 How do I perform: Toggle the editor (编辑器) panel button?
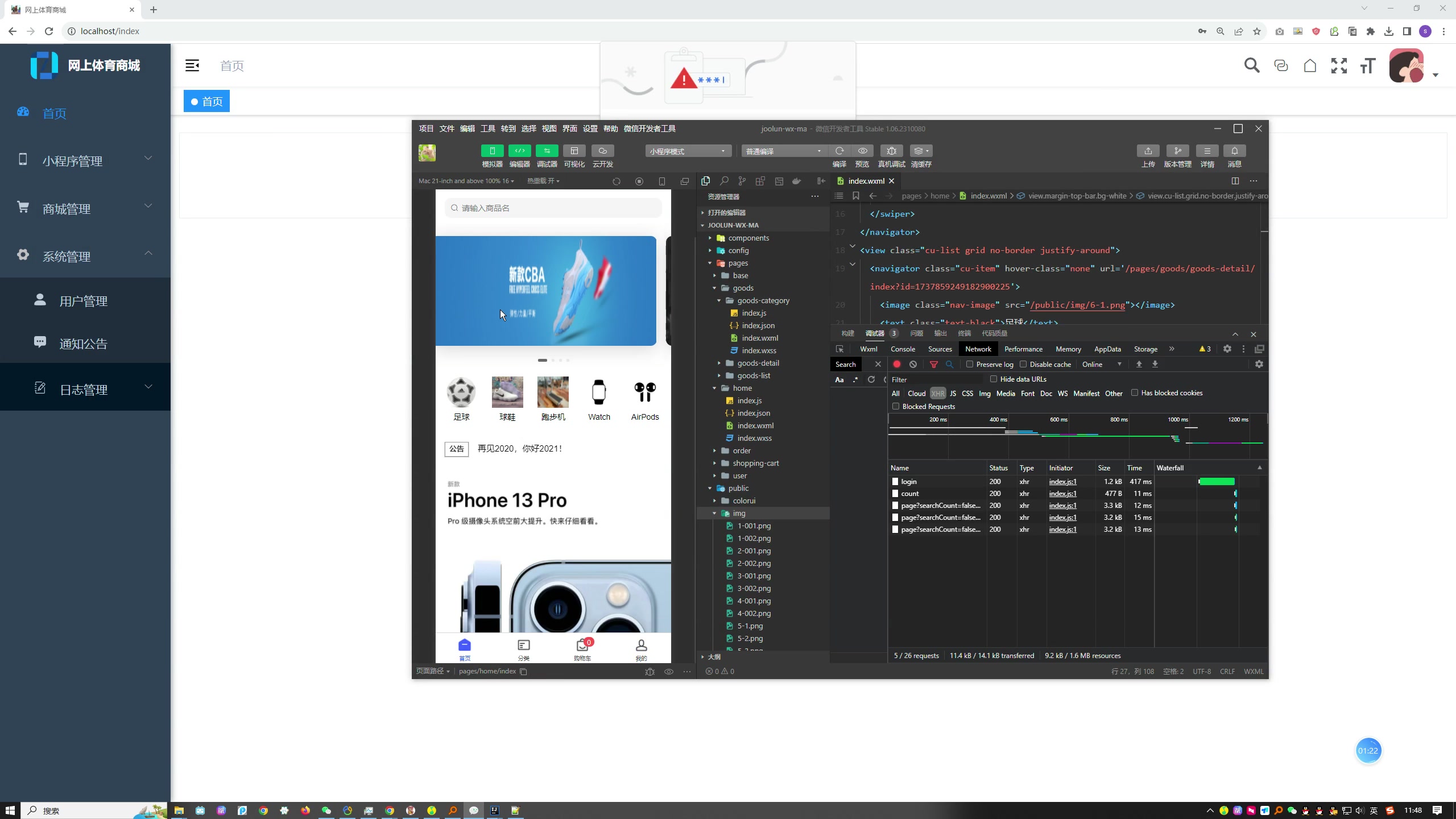tap(519, 151)
